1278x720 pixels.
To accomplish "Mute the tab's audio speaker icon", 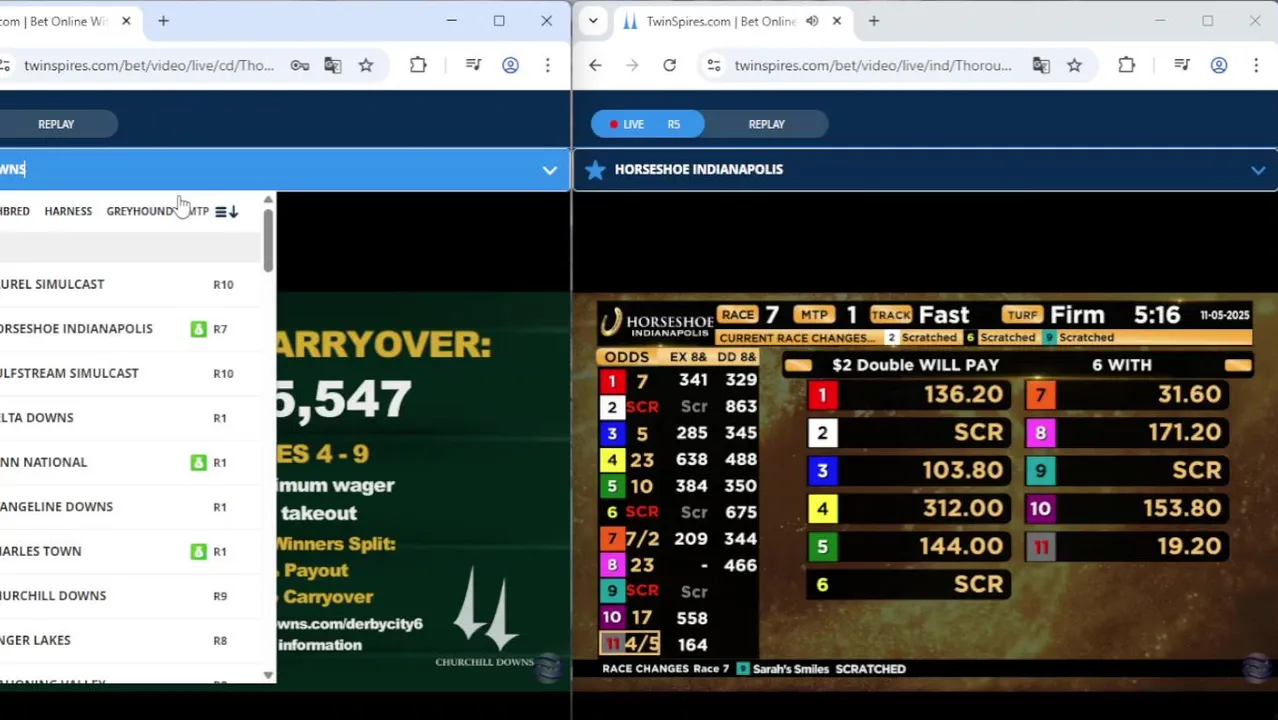I will click(812, 21).
